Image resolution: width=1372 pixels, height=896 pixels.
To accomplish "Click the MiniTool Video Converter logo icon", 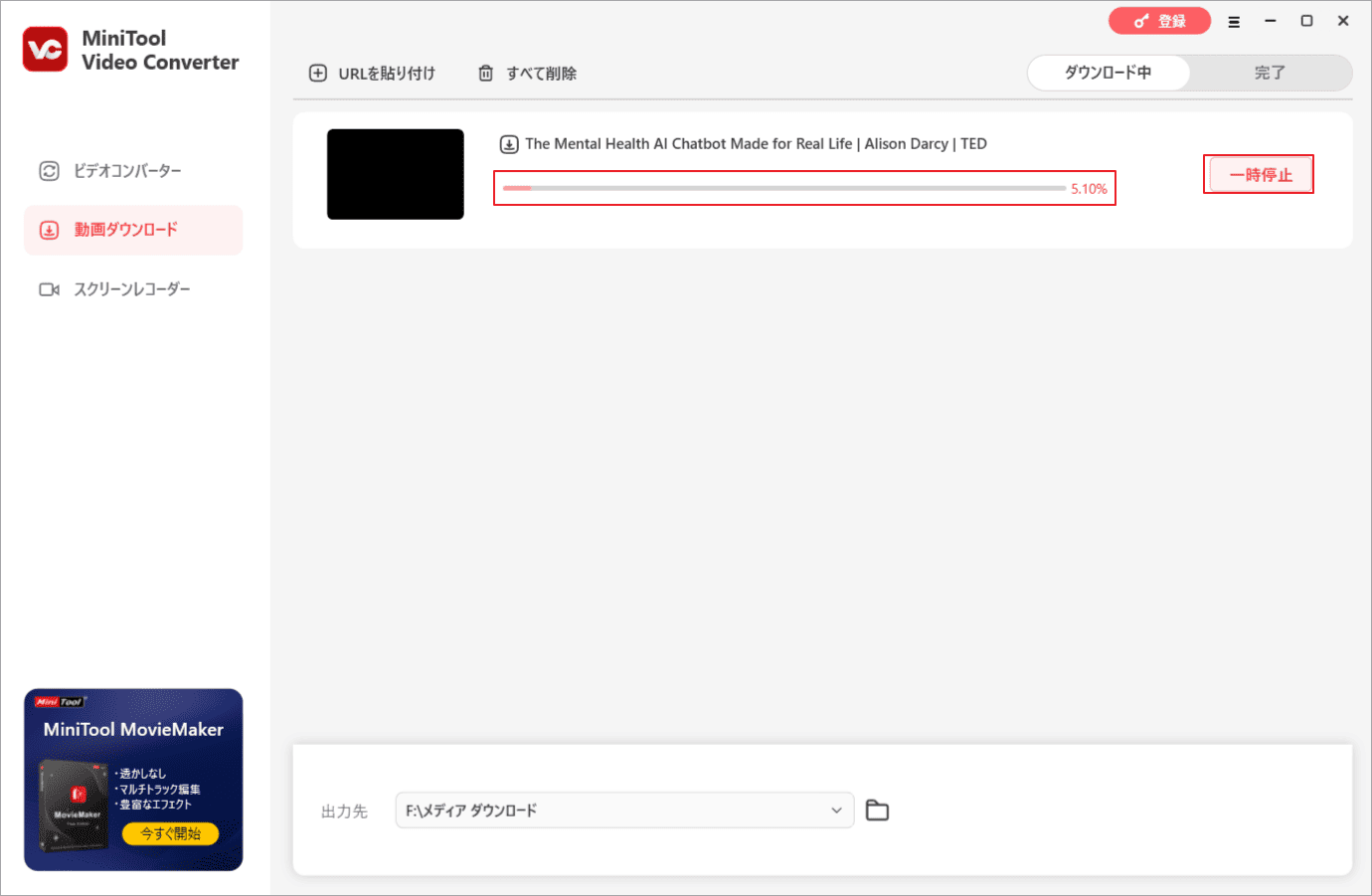I will pyautogui.click(x=46, y=50).
